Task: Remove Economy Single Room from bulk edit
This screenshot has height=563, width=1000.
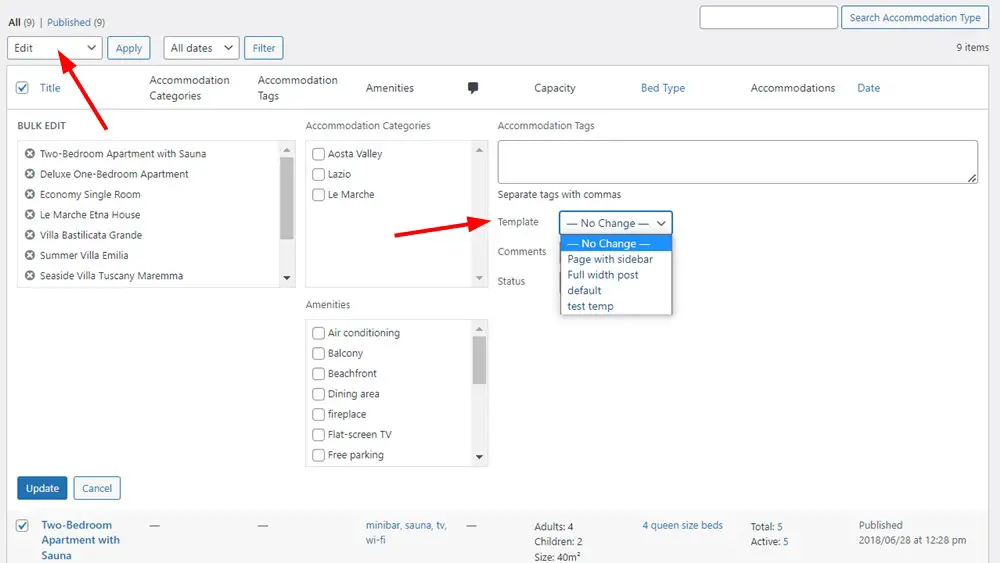Action: pos(29,194)
